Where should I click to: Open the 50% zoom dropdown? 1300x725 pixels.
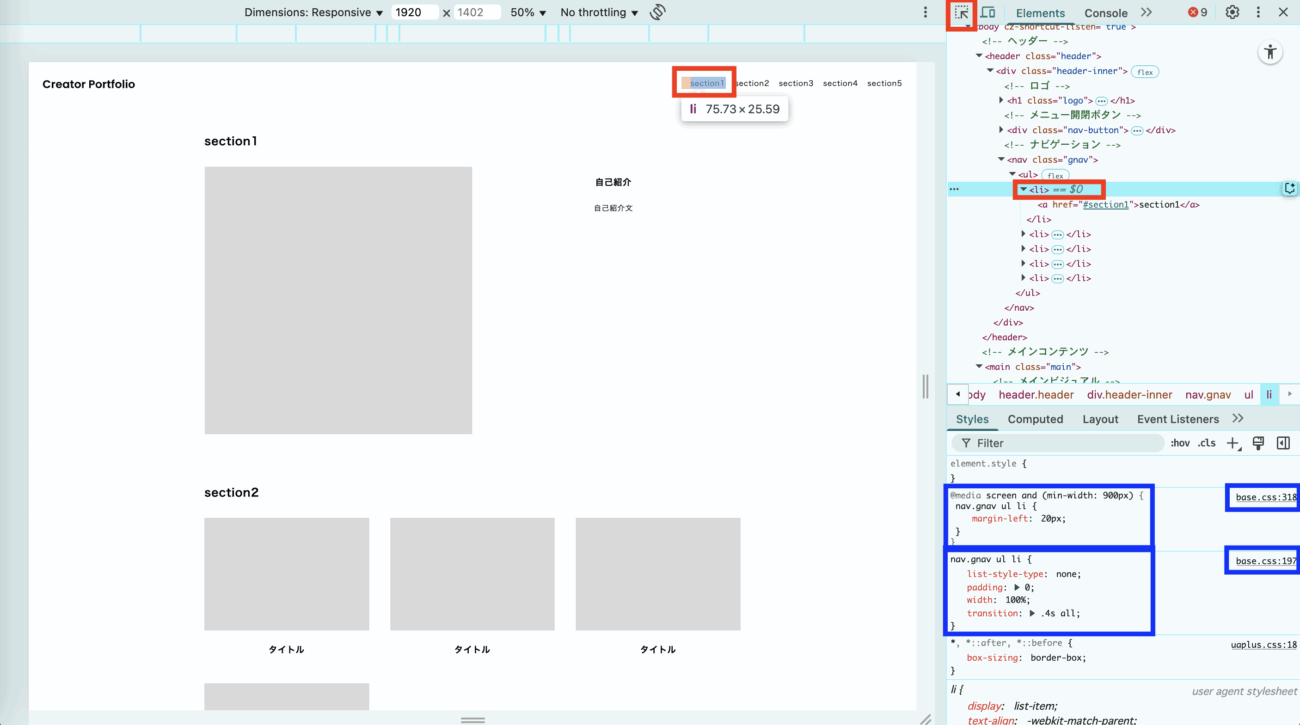[x=528, y=13]
